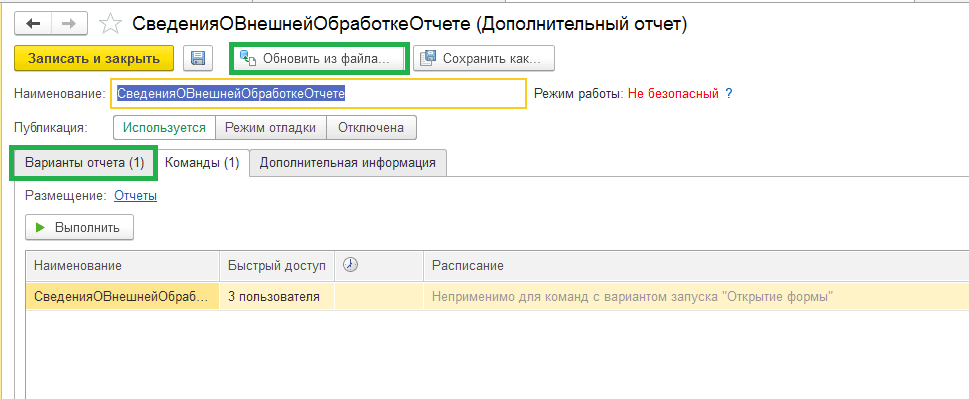969x399 pixels.
Task: Click the Неприменимо для команд schedule cell
Action: tap(696, 296)
